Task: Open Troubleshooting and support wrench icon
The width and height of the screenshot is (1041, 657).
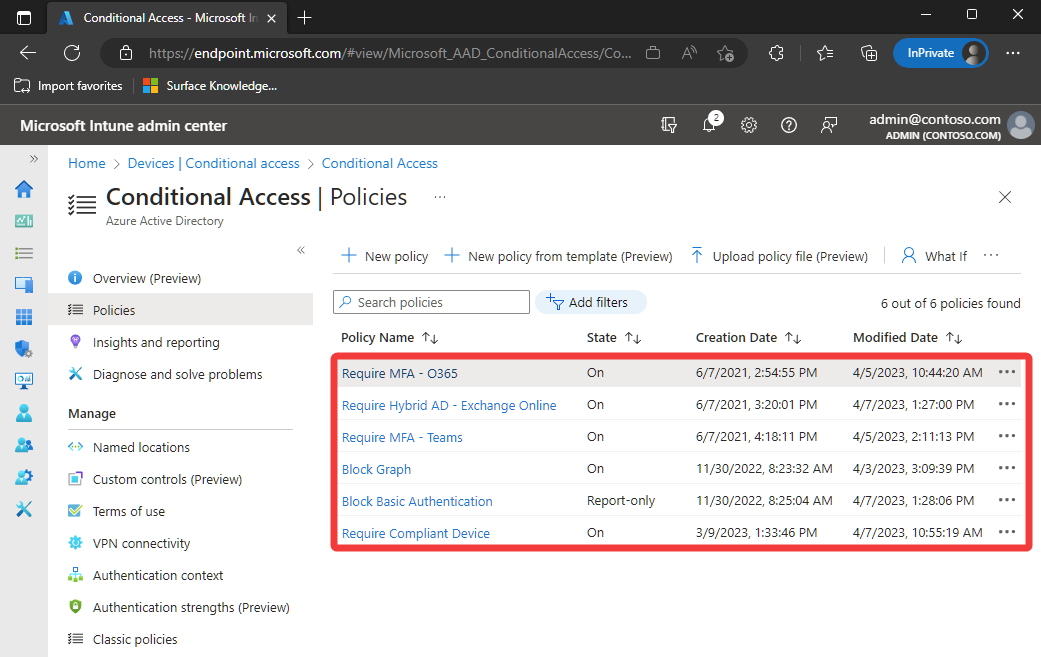Action: 24,509
